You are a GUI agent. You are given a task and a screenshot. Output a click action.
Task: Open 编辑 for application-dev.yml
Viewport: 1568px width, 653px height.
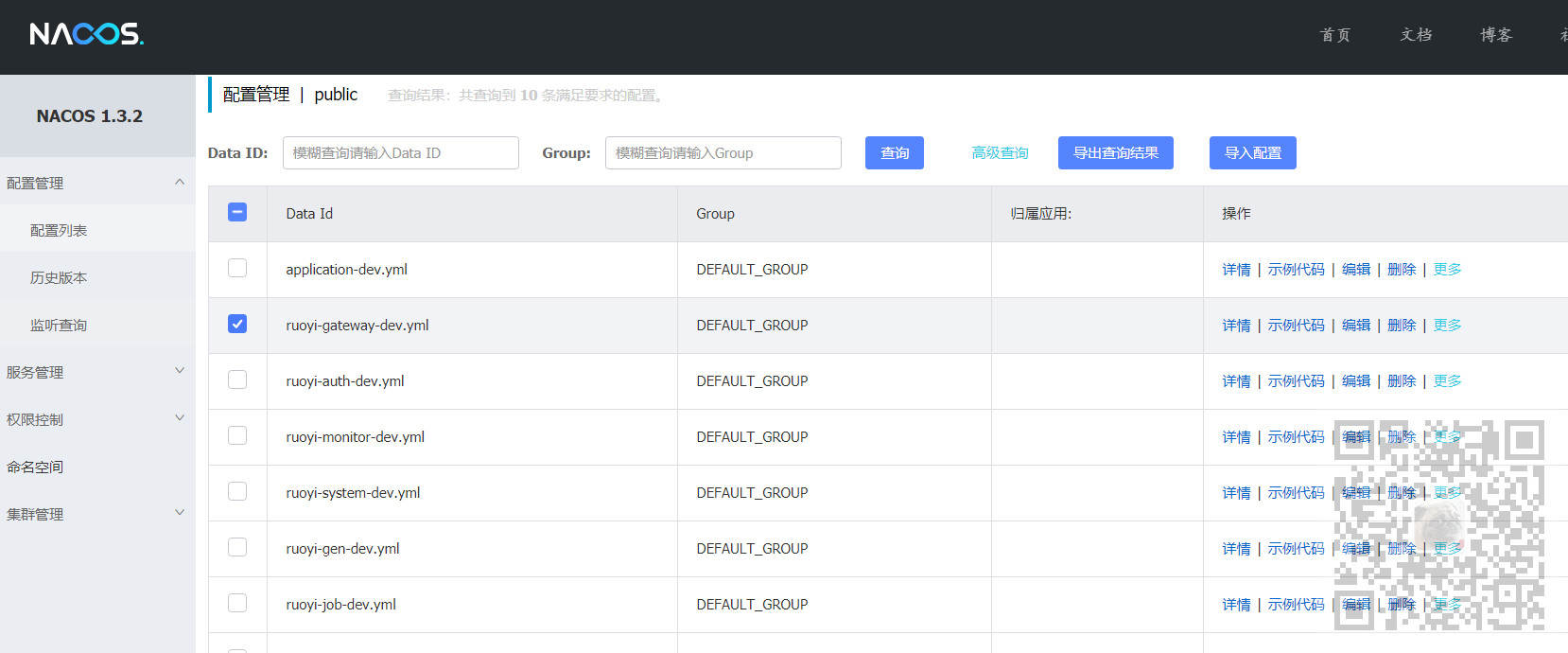tap(1356, 269)
